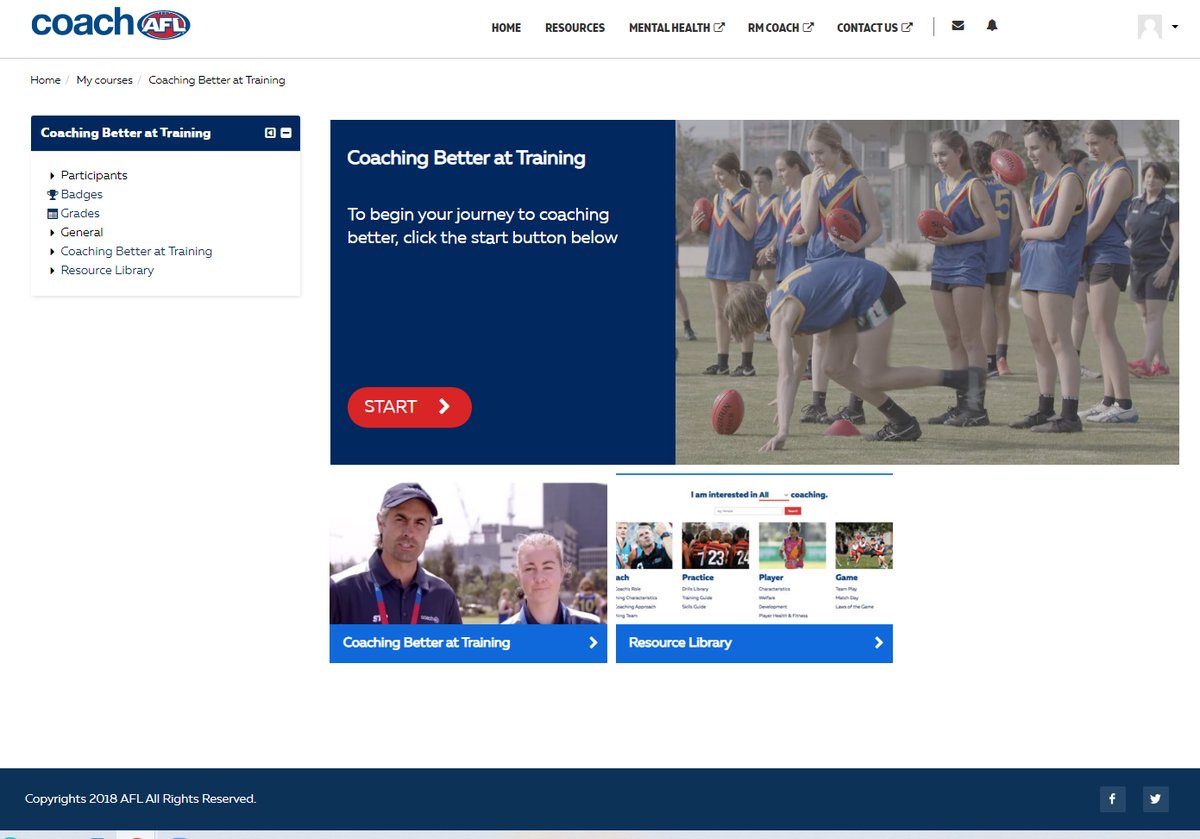
Task: Click the hero heading Coaching Better at Training
Action: (x=466, y=158)
